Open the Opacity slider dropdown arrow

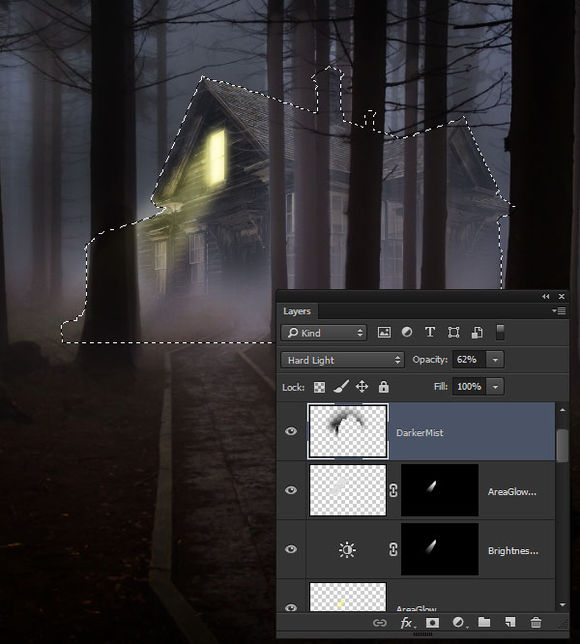coord(495,360)
